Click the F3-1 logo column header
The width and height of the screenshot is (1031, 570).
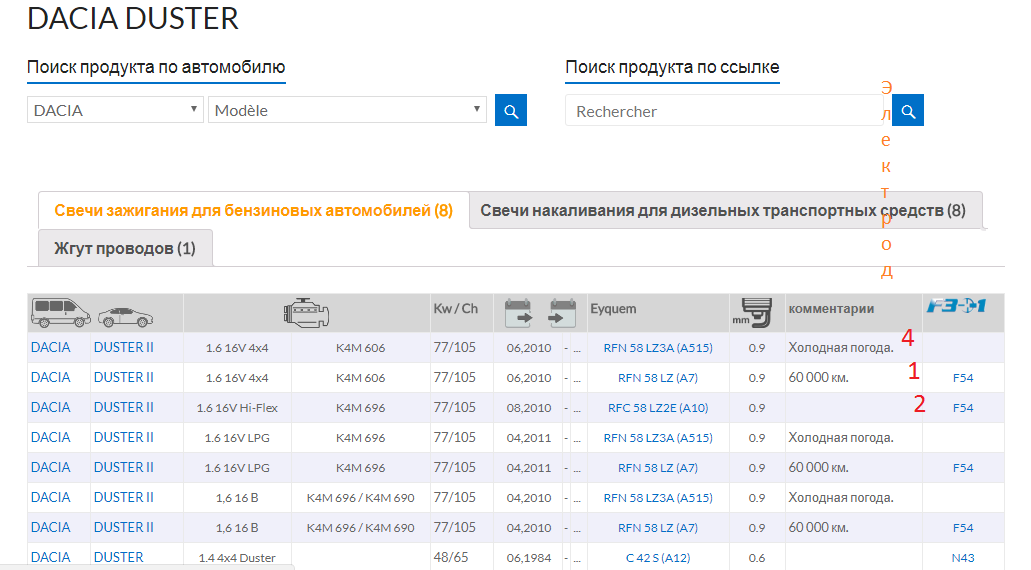point(957,306)
